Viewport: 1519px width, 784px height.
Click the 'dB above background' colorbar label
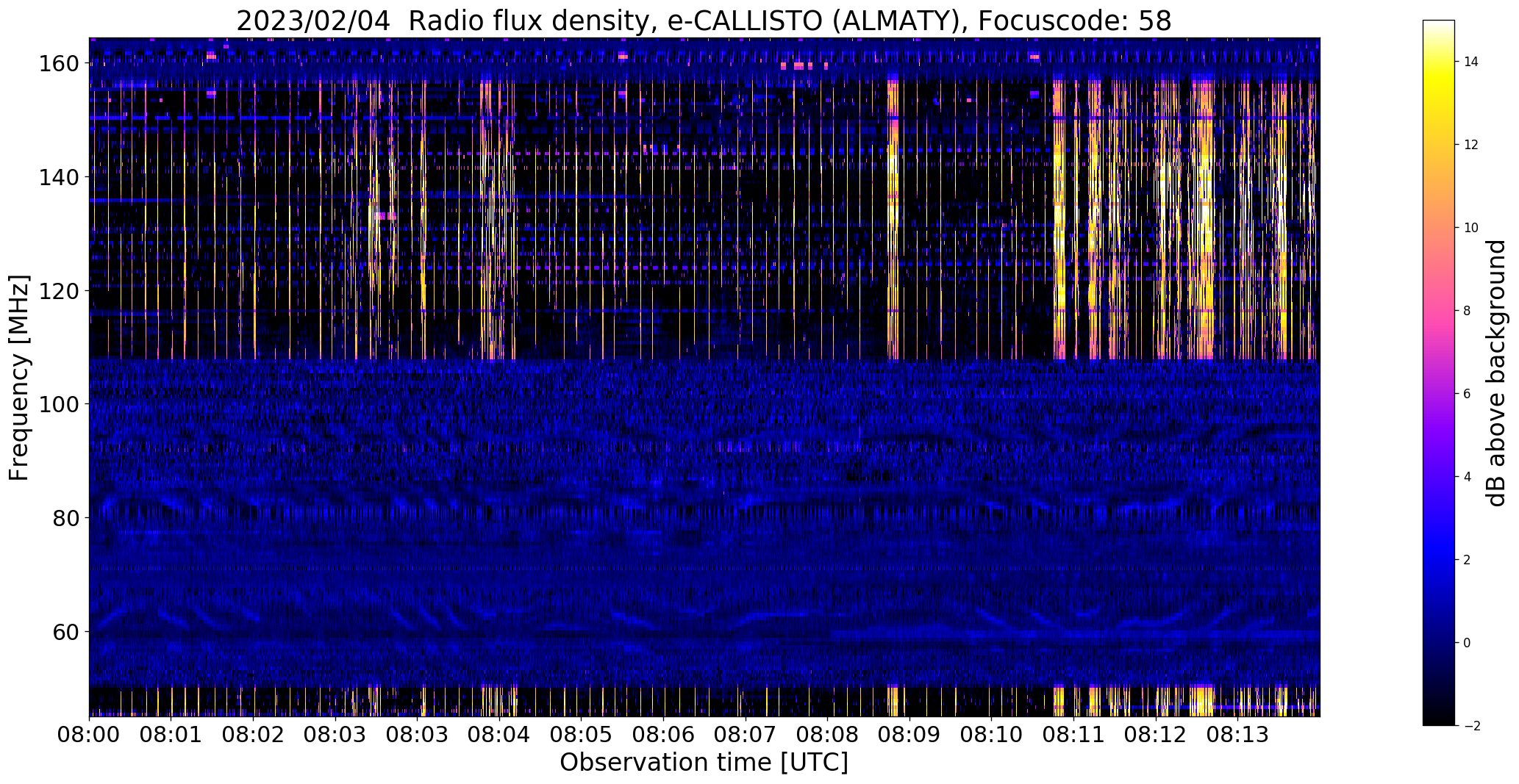coord(1496,373)
